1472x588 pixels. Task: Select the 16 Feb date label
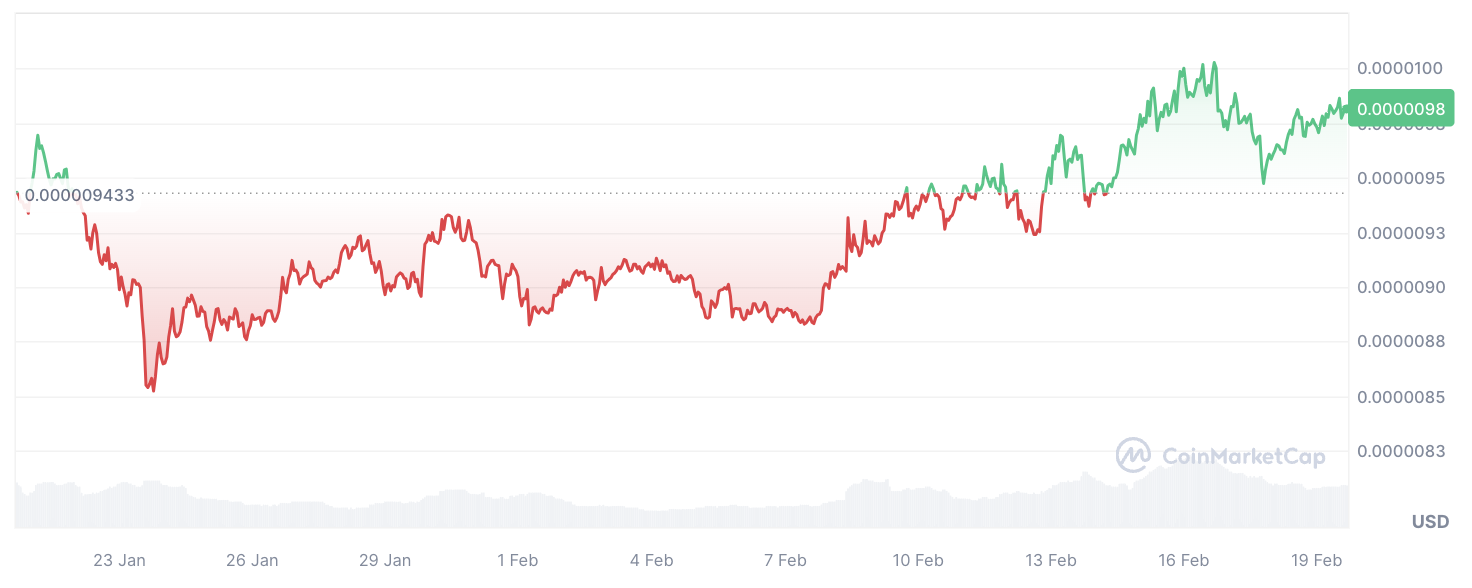coord(1183,560)
